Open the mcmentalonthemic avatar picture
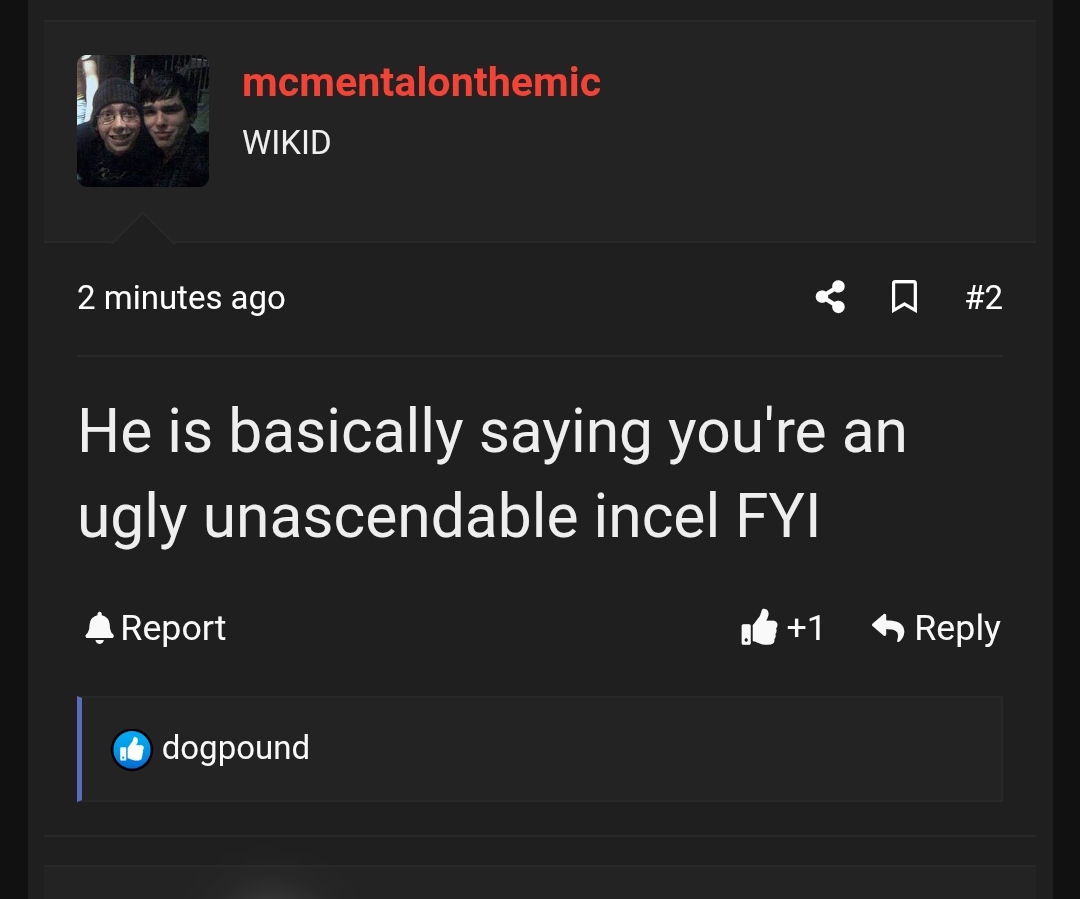This screenshot has height=899, width=1080. (143, 121)
